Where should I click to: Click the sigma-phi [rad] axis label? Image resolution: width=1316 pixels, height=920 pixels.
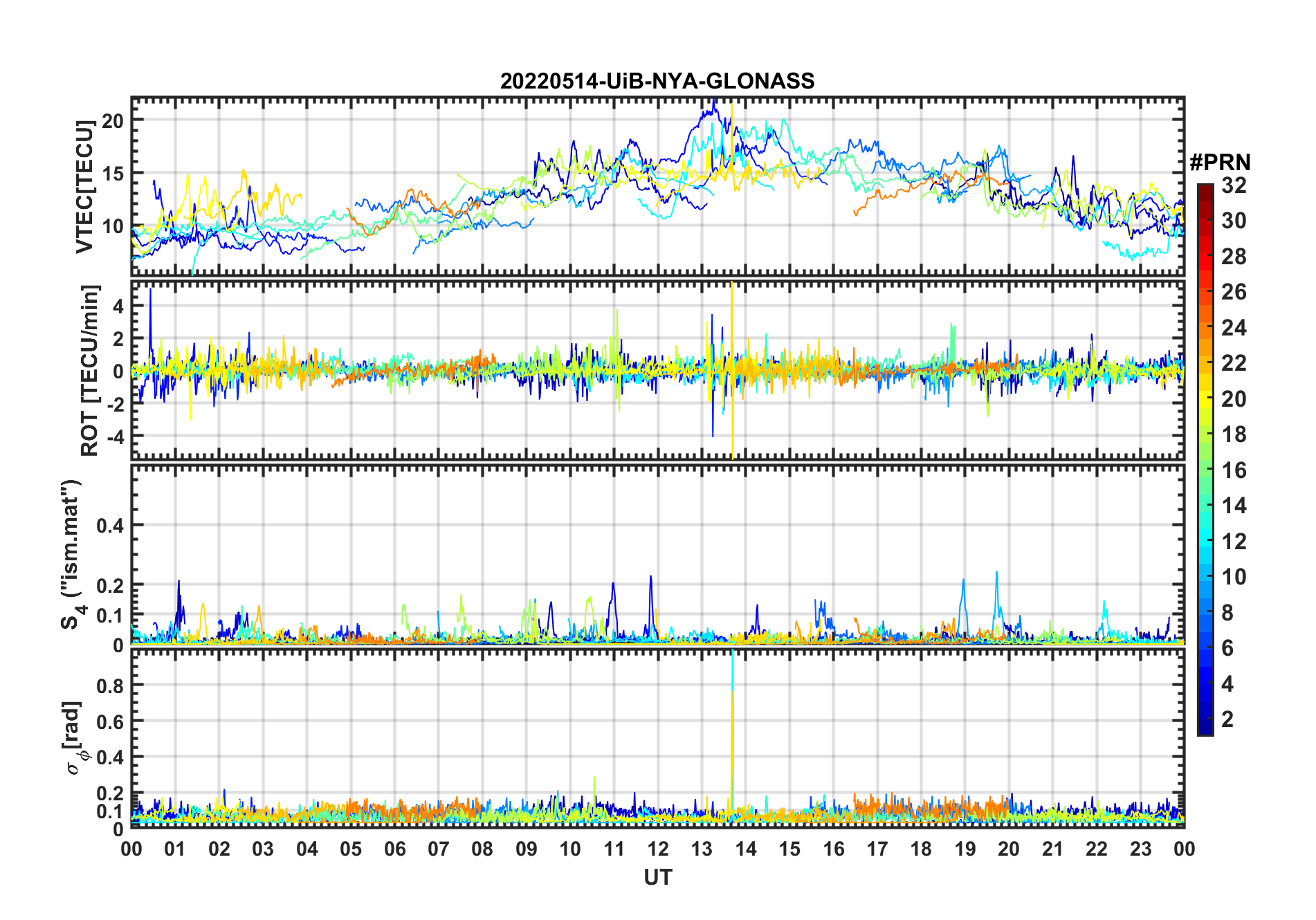[x=75, y=738]
